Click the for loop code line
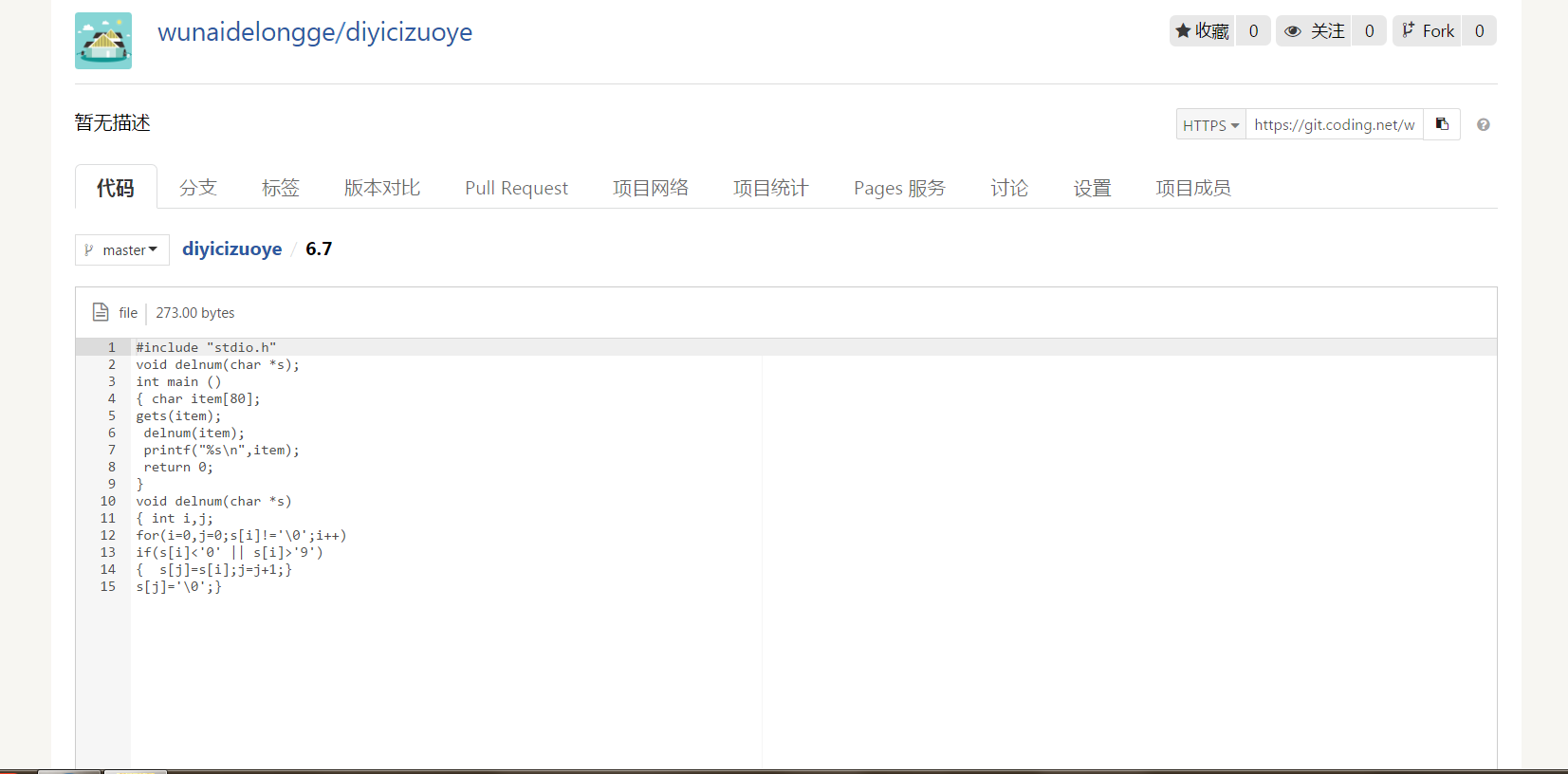1568x774 pixels. (x=241, y=535)
